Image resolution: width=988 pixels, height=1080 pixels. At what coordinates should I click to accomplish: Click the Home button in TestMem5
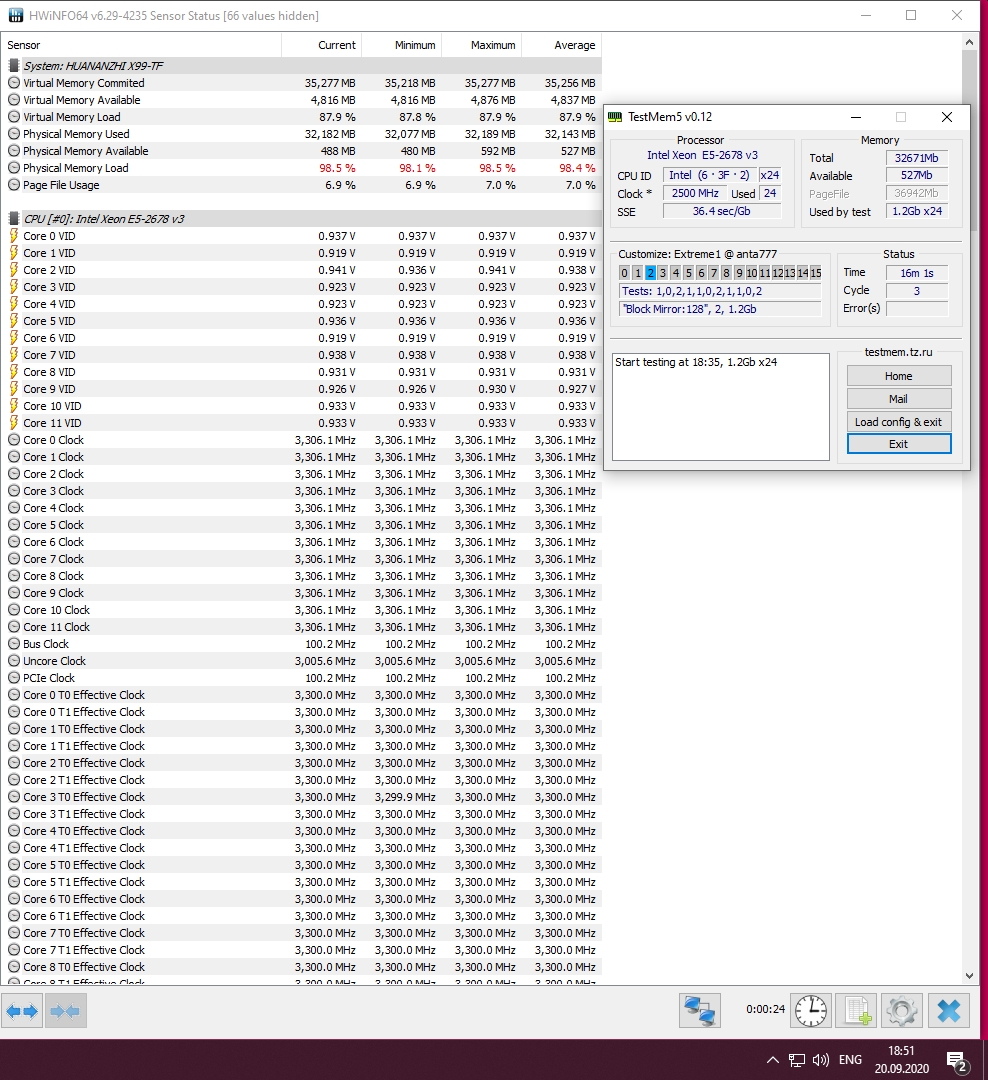pyautogui.click(x=898, y=376)
